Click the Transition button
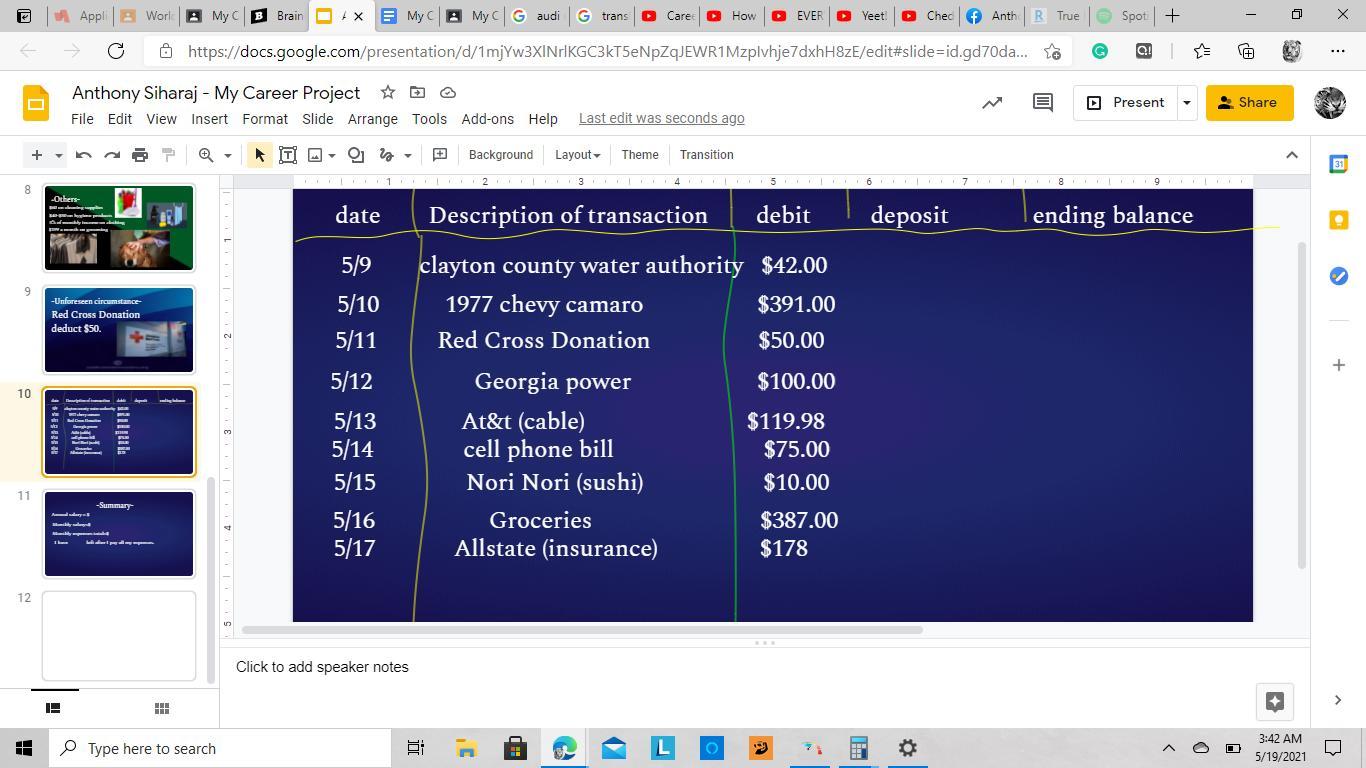This screenshot has width=1366, height=768. tap(707, 155)
